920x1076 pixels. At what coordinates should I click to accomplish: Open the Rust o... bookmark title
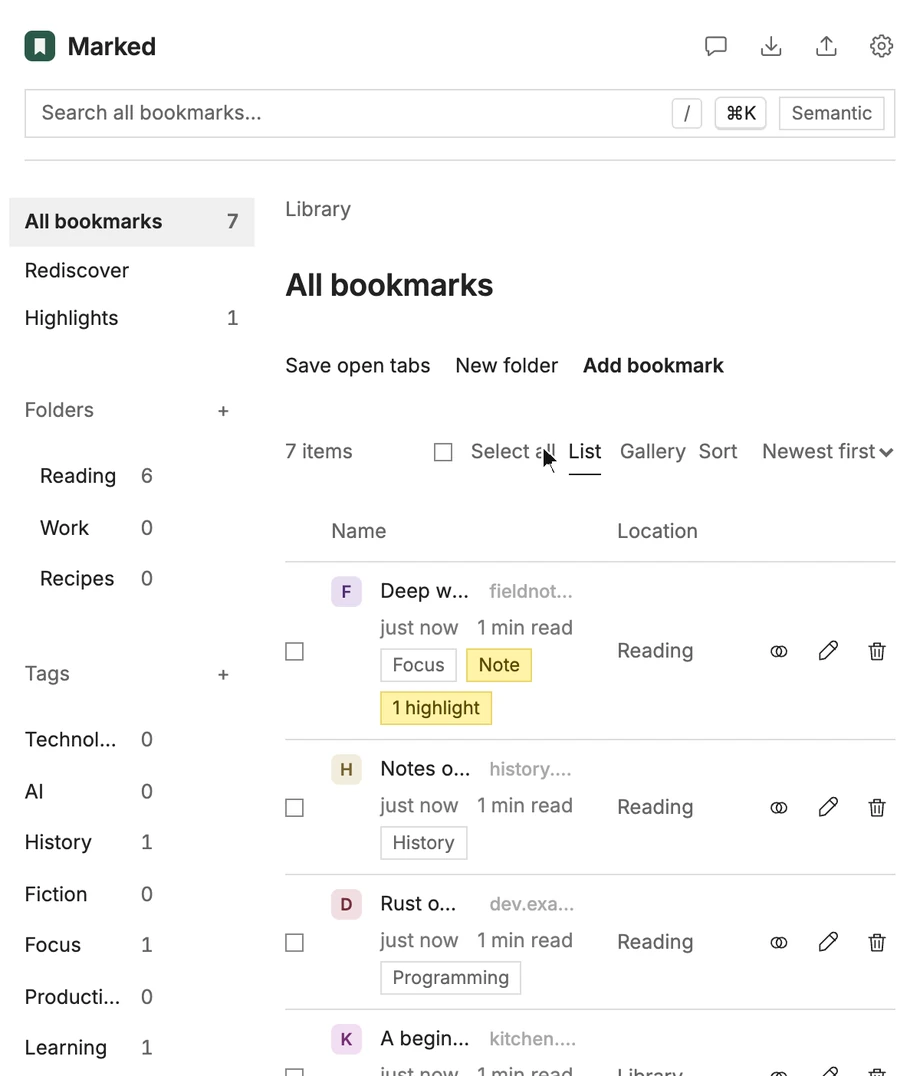[x=418, y=904]
